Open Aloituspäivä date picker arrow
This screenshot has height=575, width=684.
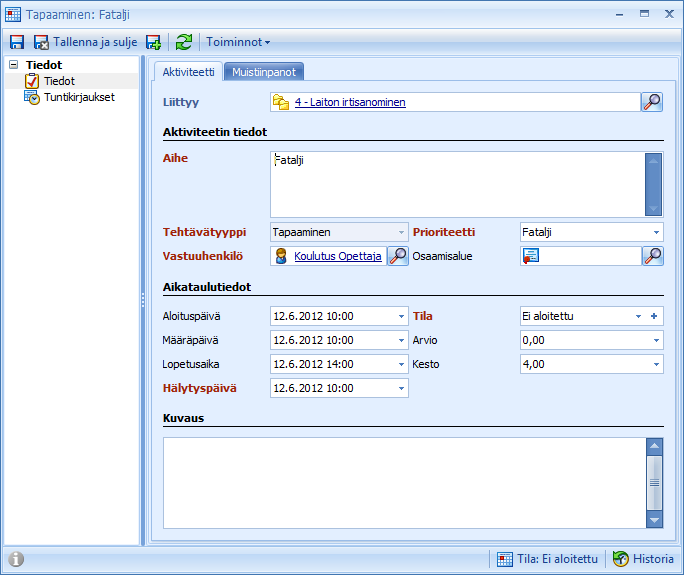click(401, 316)
